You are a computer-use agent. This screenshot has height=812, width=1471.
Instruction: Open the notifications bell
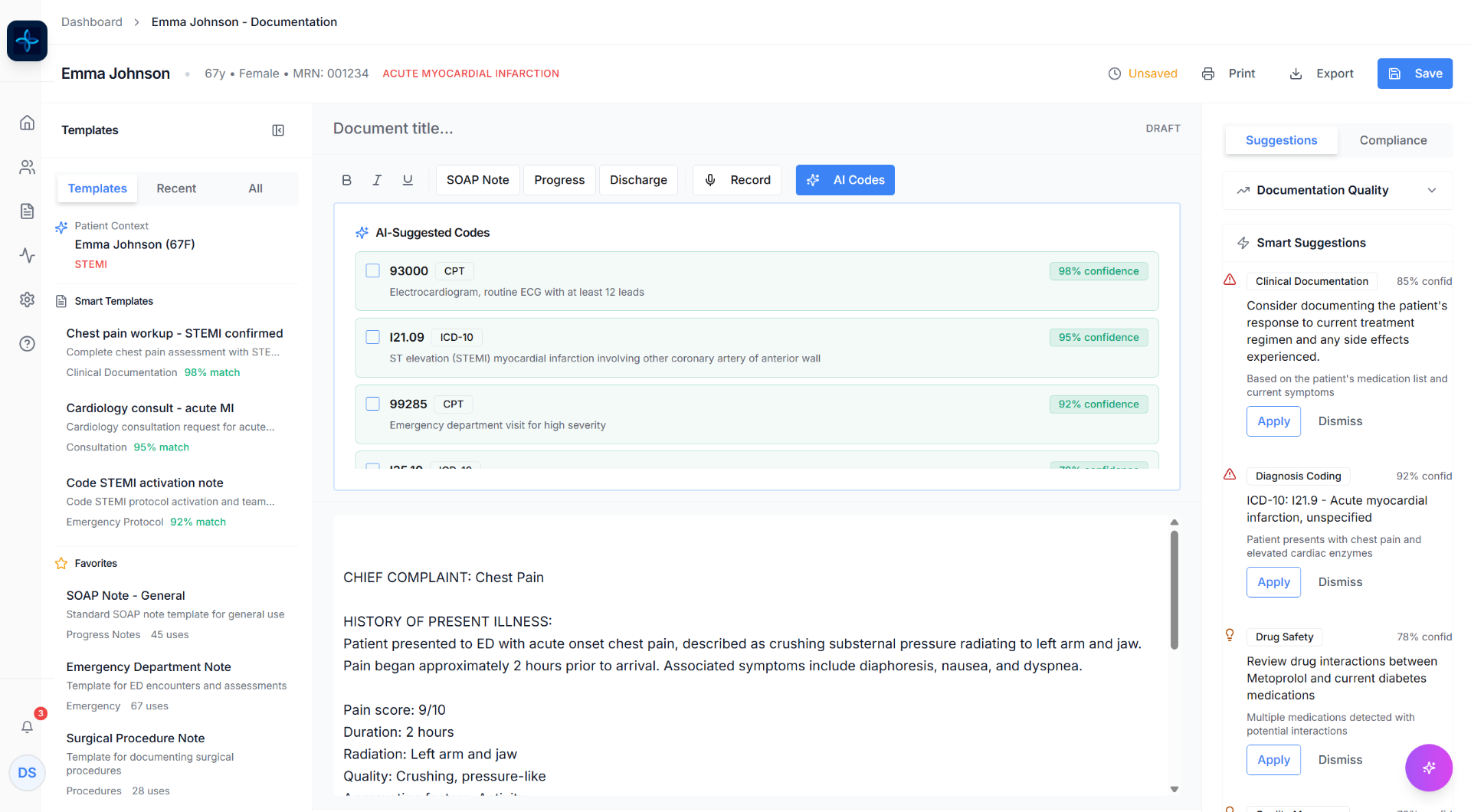27,727
